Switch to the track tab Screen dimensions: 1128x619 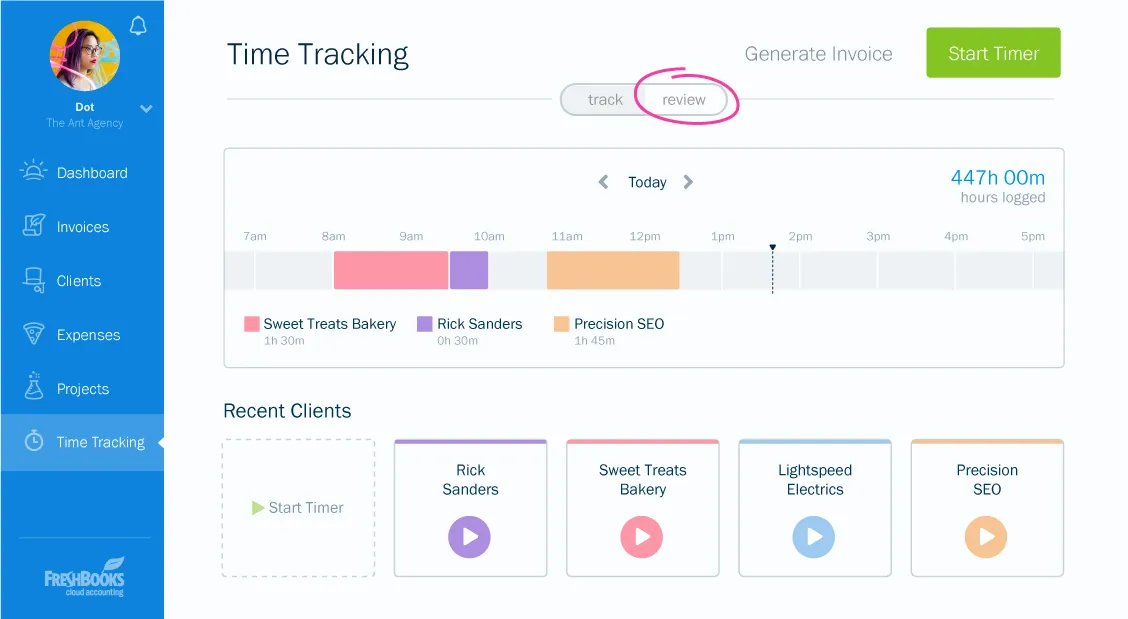click(x=605, y=99)
